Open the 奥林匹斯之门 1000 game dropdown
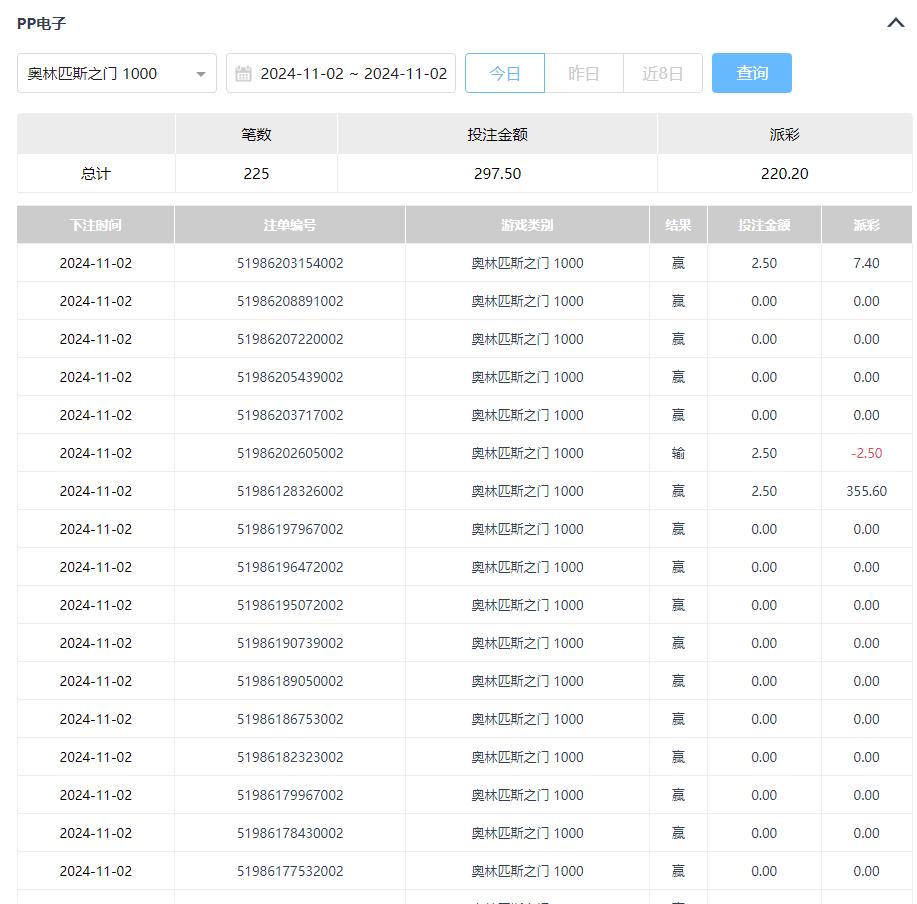Viewport: 917px width, 904px height. click(x=117, y=74)
